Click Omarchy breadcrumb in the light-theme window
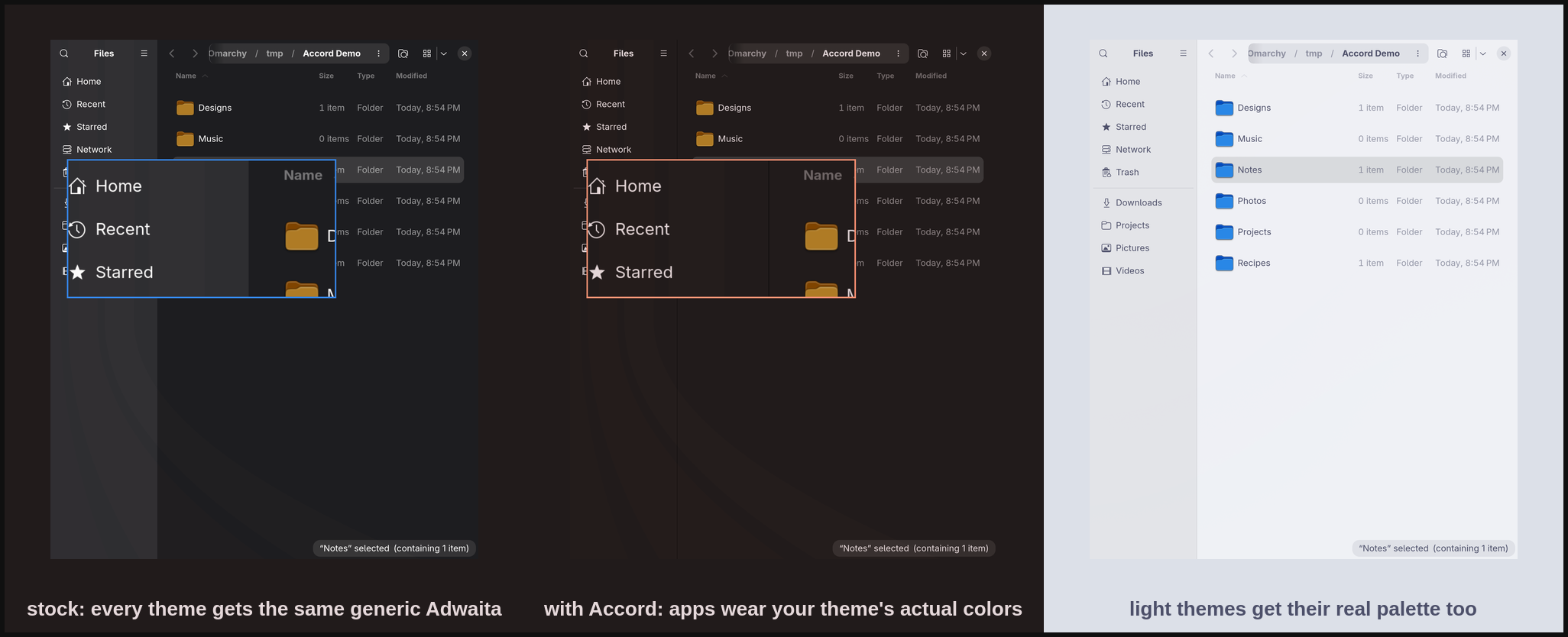This screenshot has width=1568, height=637. point(1268,53)
